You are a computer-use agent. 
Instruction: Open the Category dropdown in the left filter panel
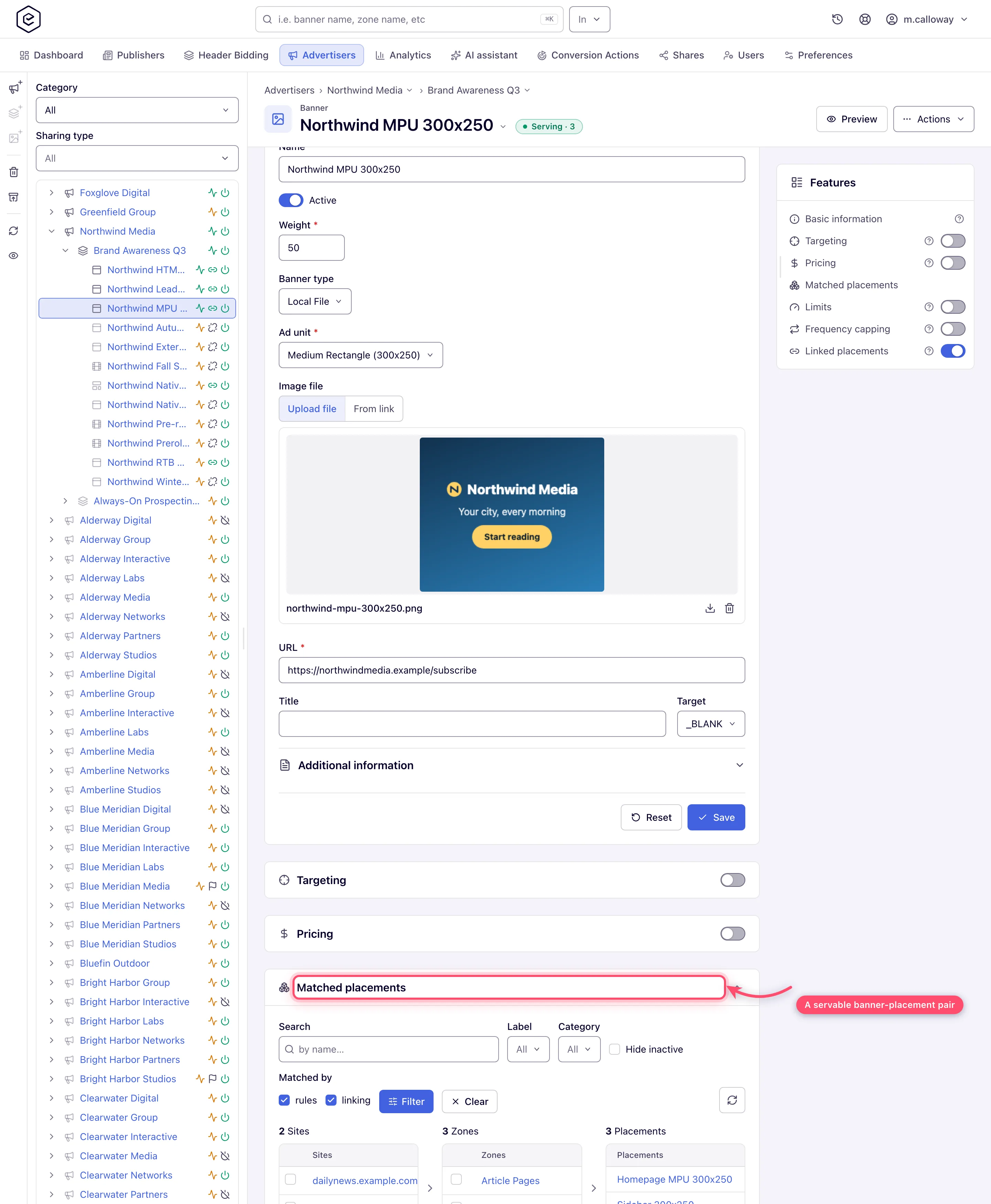click(137, 110)
